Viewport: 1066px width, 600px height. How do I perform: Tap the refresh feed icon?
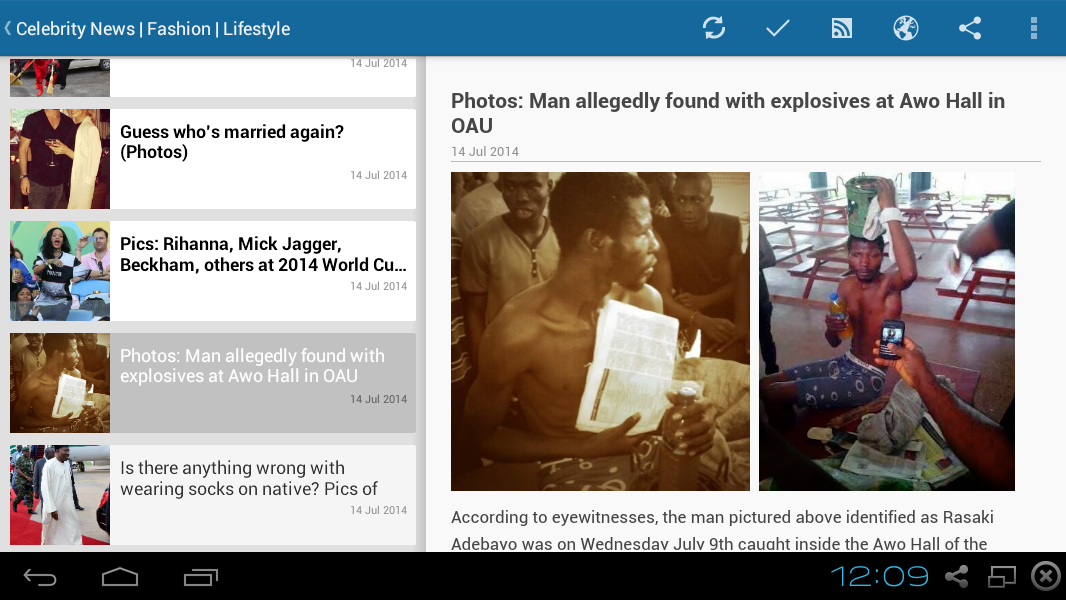[714, 29]
